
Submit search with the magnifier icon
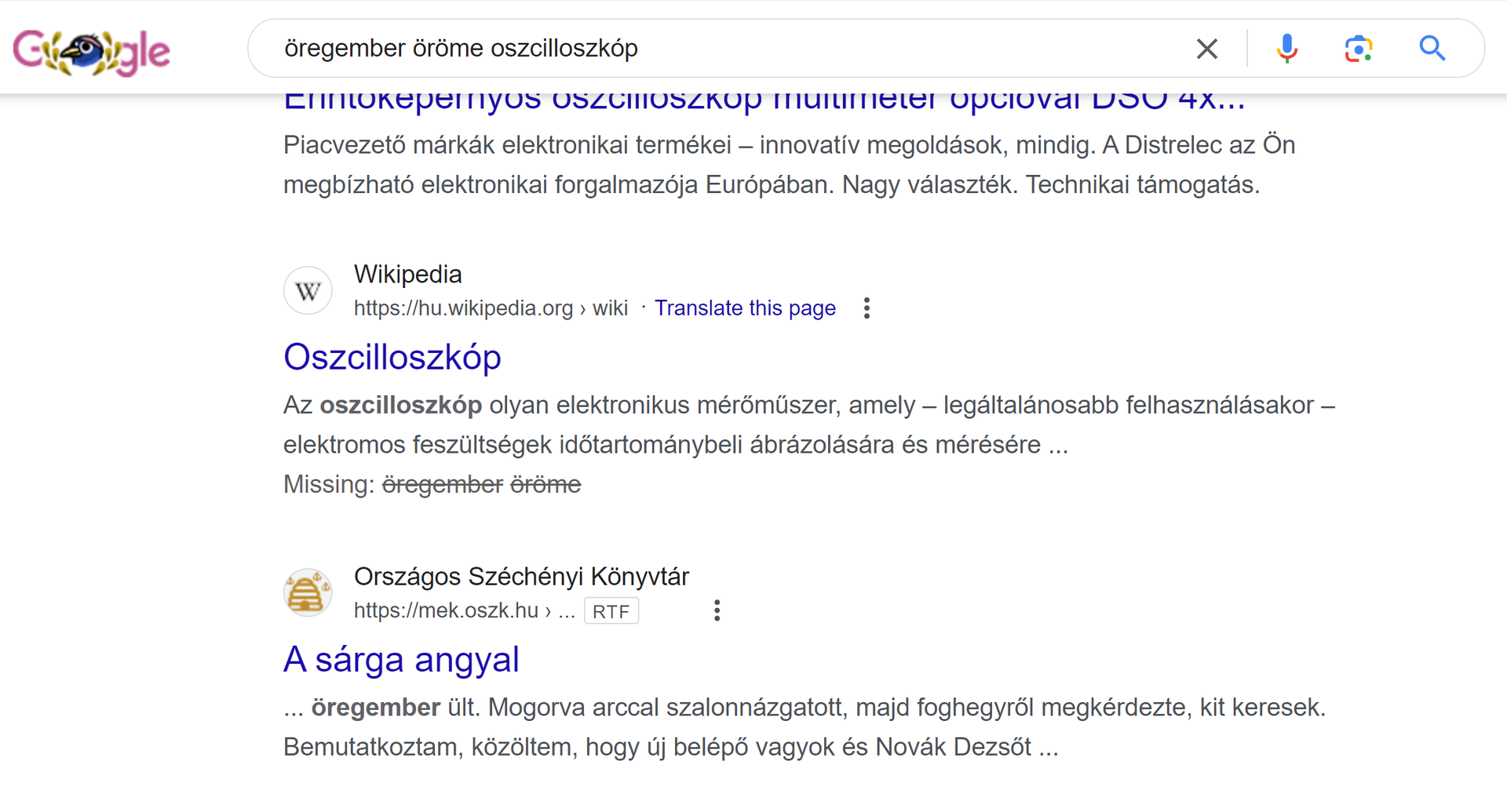(x=1432, y=49)
